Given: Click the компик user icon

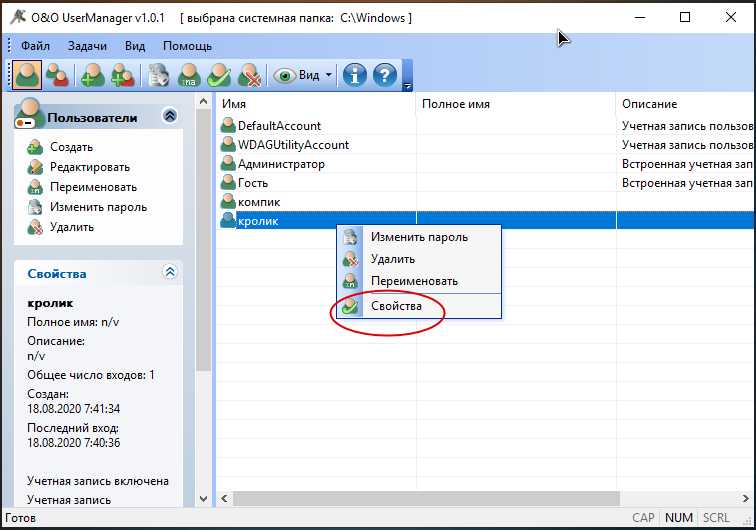Looking at the screenshot, I should (228, 202).
